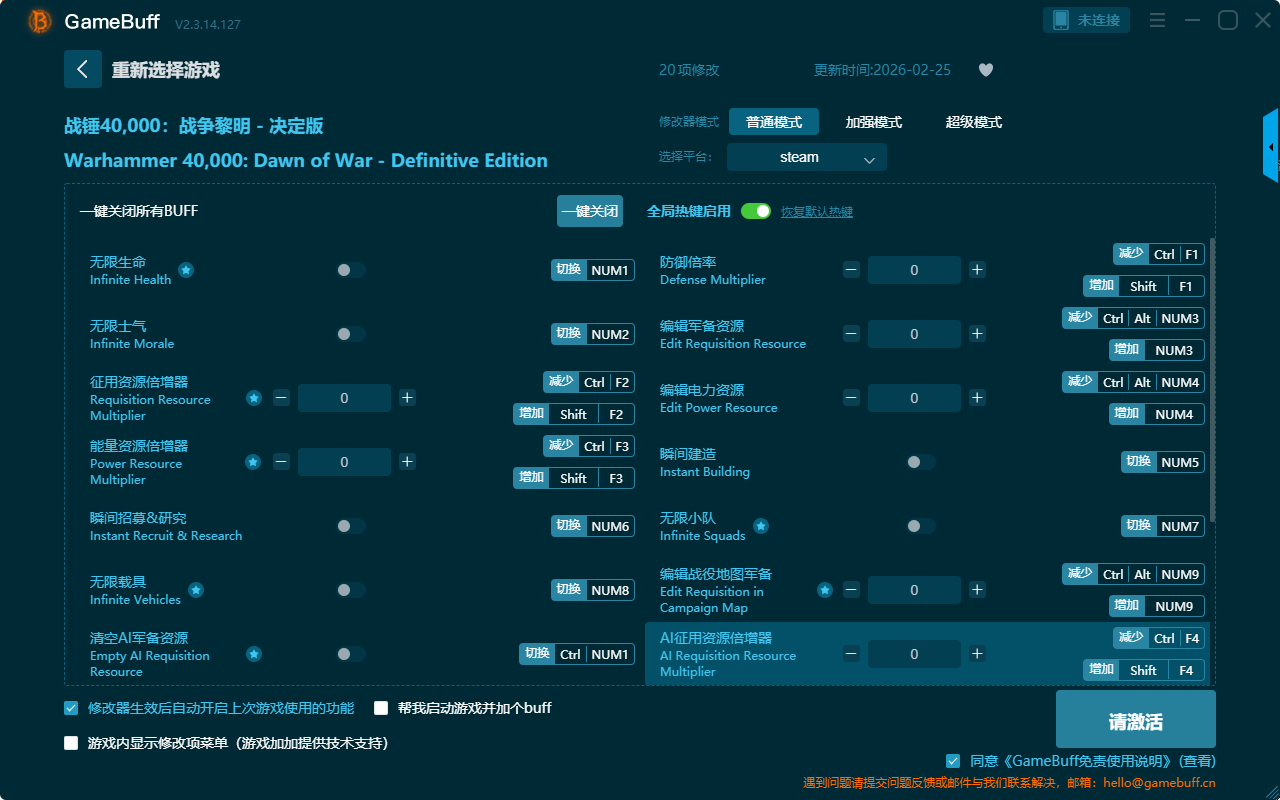Select 超级模式 super mode tab
Screen dimensions: 1280x800
click(x=973, y=122)
